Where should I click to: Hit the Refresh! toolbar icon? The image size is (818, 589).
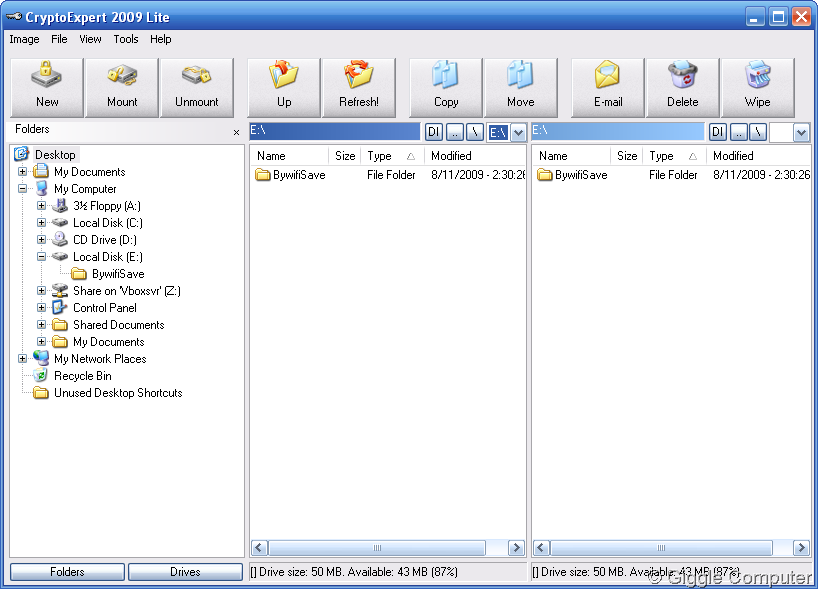(x=359, y=87)
